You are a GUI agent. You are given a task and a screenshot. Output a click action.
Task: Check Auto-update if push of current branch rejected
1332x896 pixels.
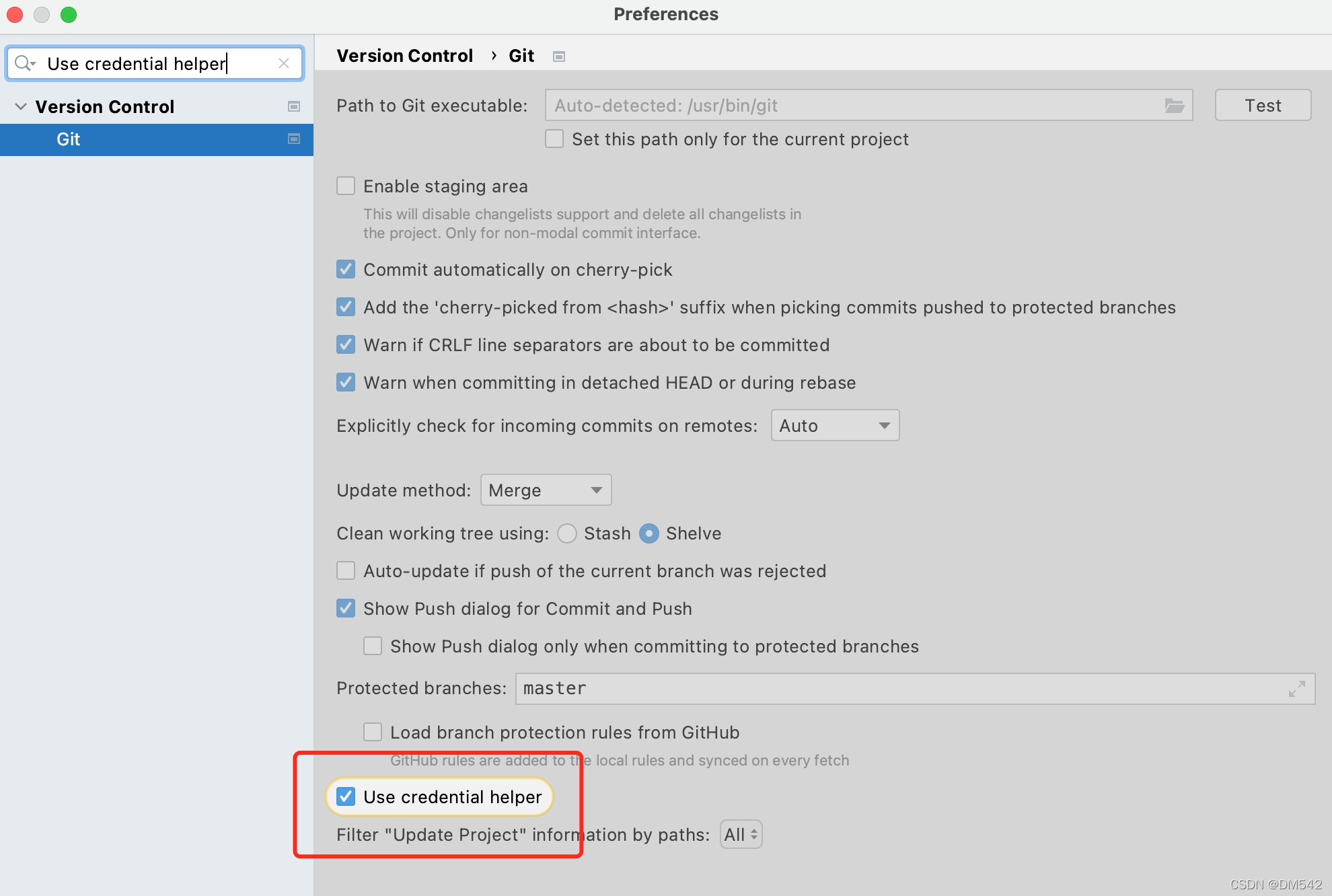click(345, 570)
